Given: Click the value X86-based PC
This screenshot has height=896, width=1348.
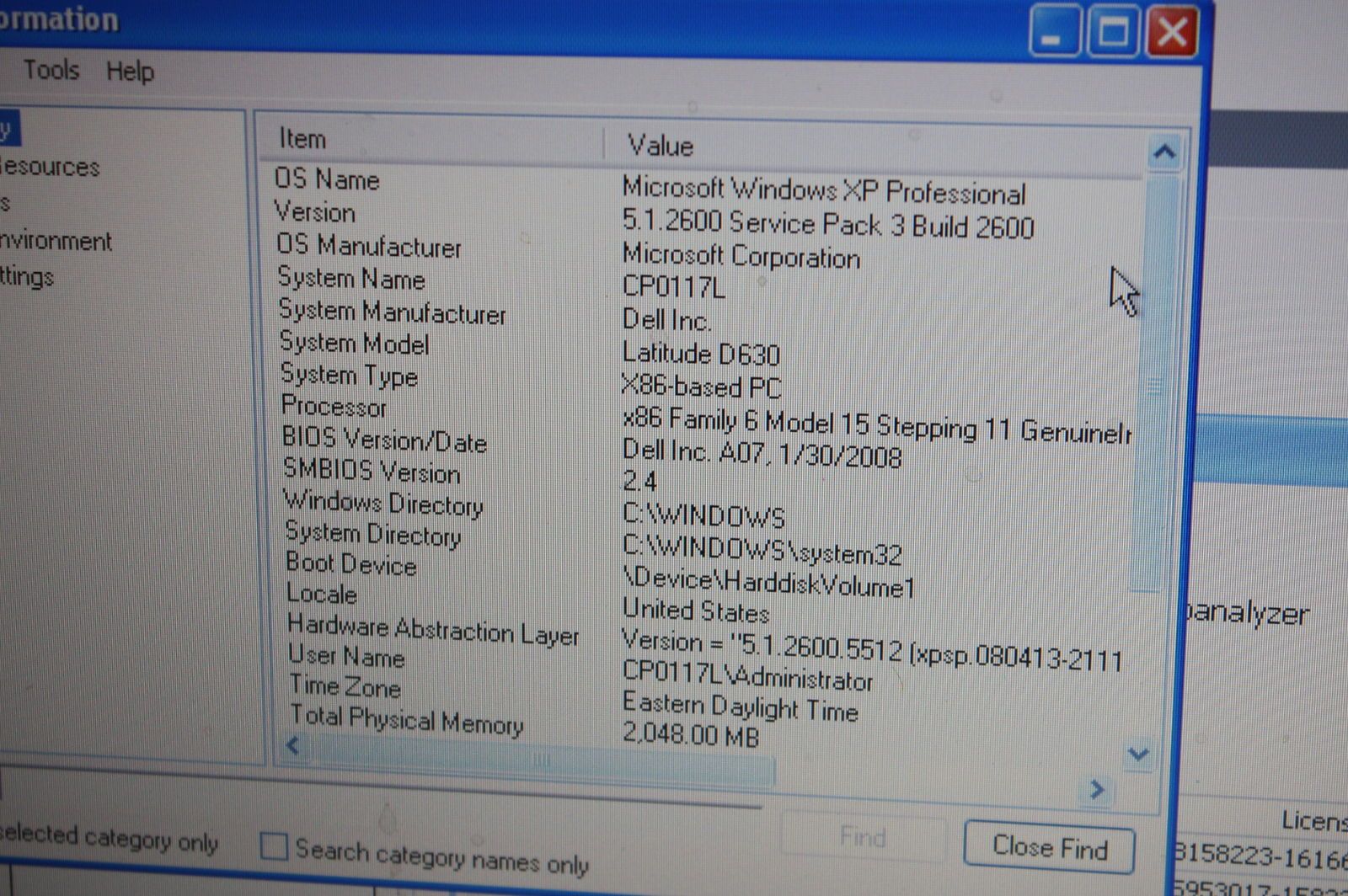Looking at the screenshot, I should [701, 386].
